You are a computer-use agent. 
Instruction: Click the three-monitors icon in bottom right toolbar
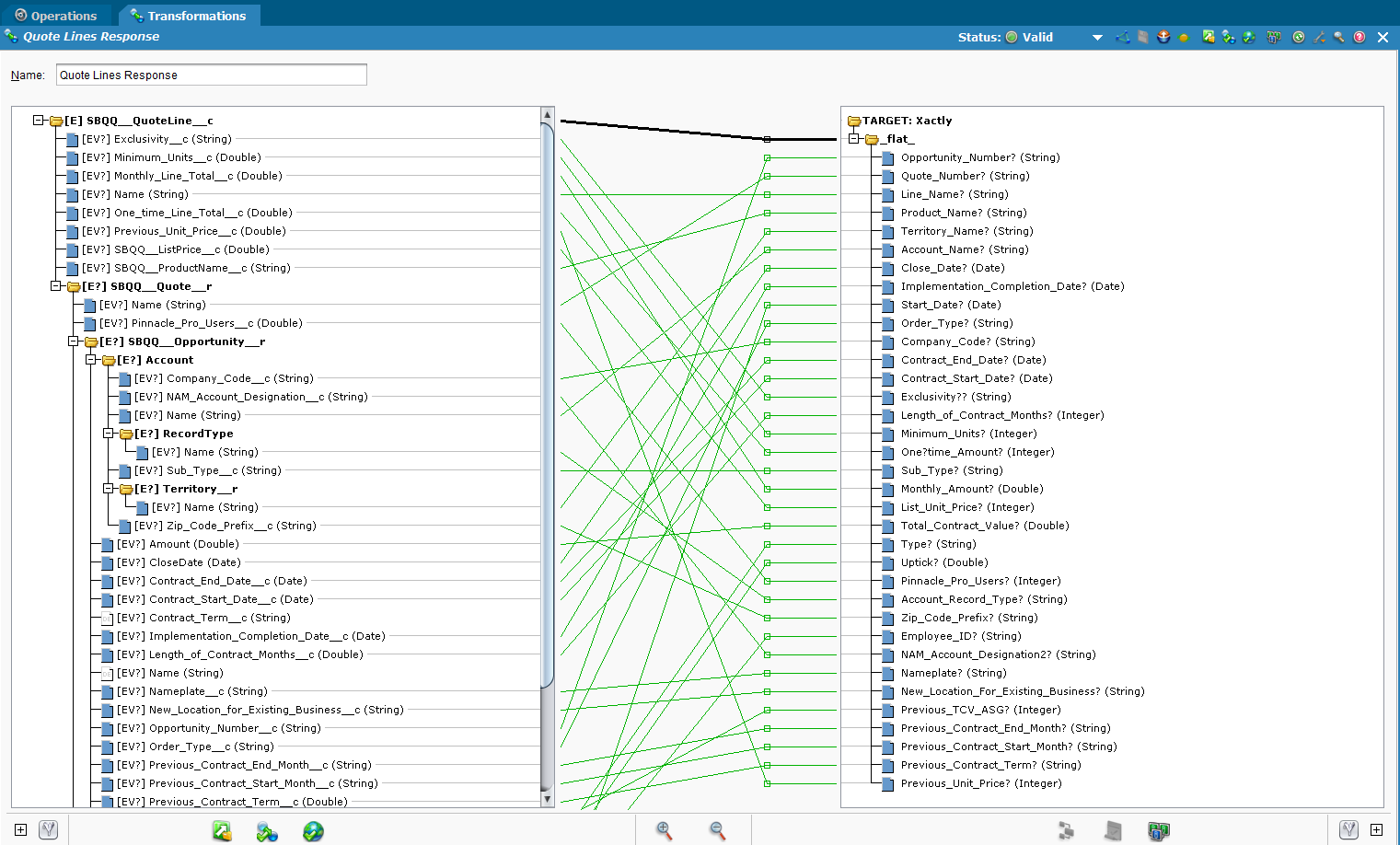coord(1158,831)
